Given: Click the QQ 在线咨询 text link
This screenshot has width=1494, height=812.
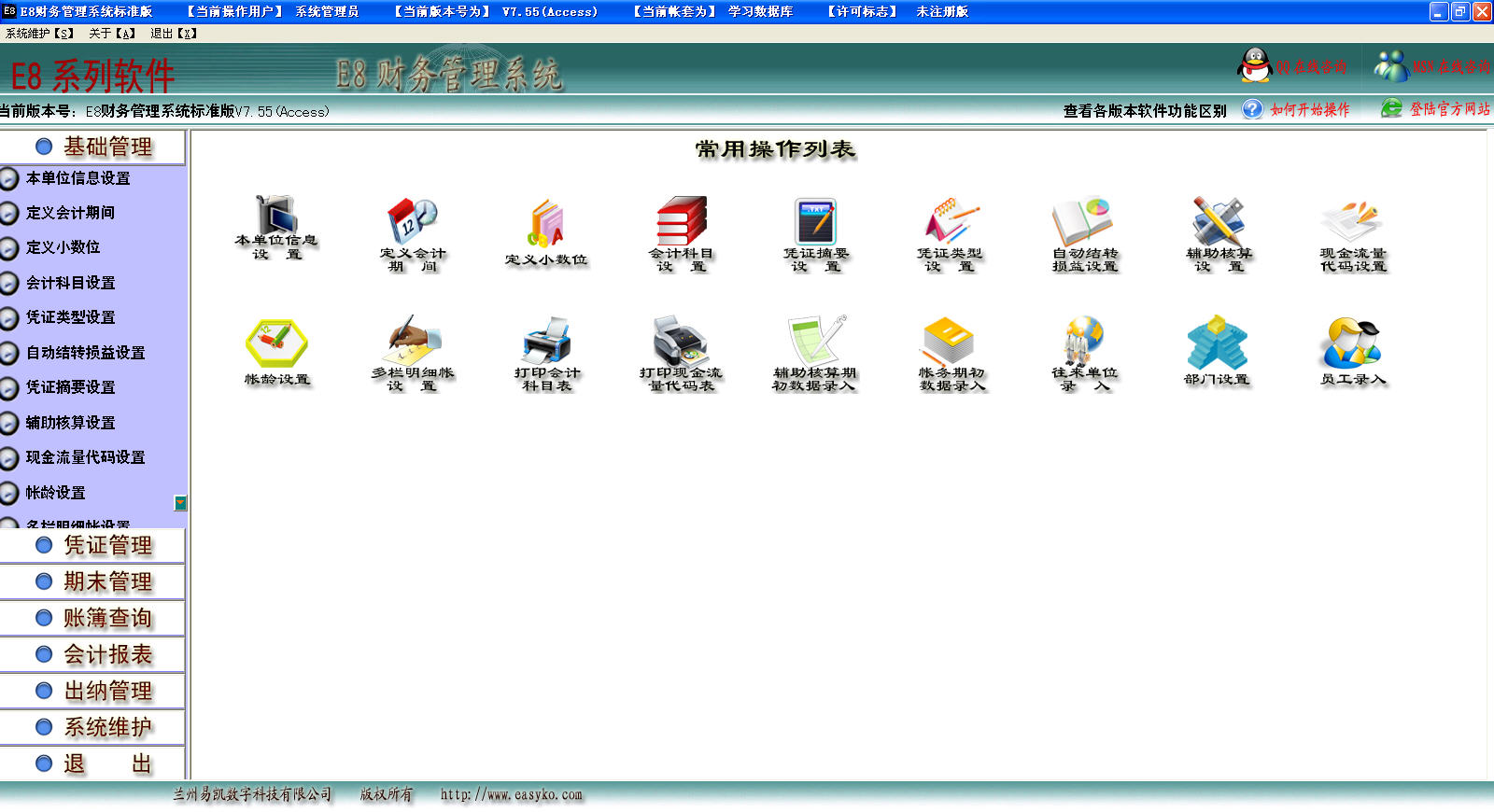Looking at the screenshot, I should coord(1312,66).
